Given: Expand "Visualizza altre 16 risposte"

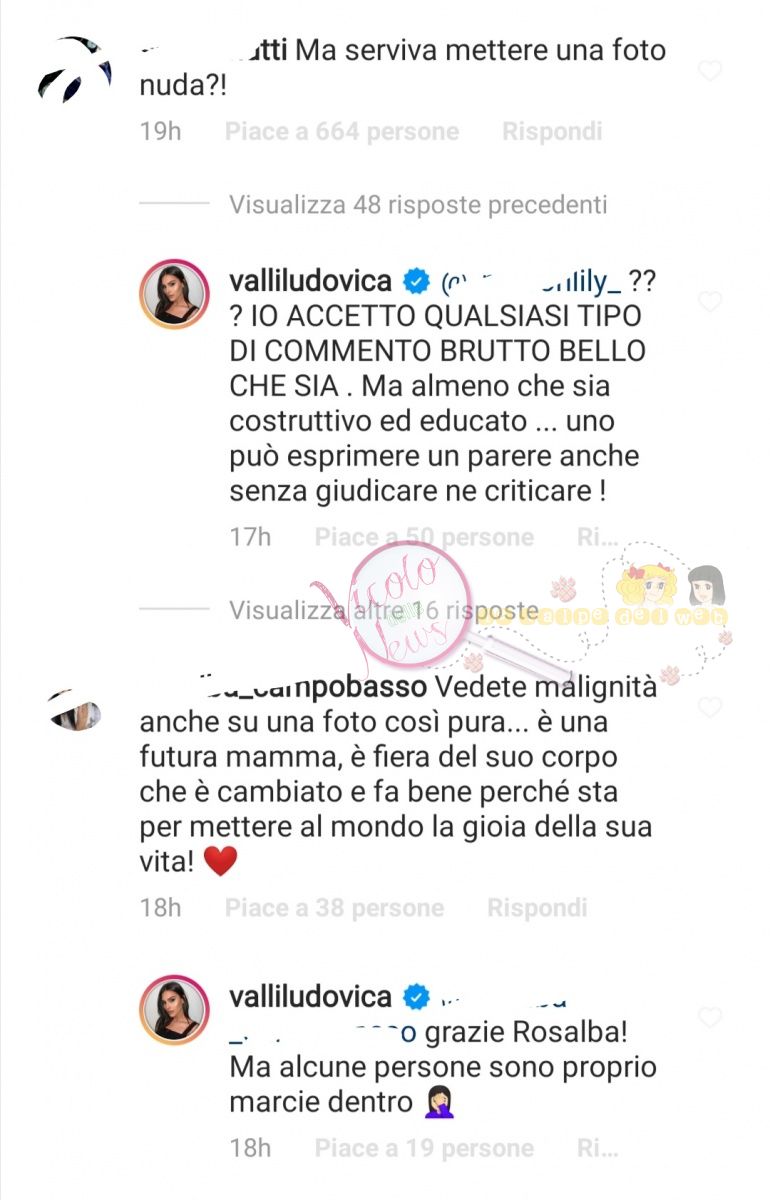Looking at the screenshot, I should 384,610.
